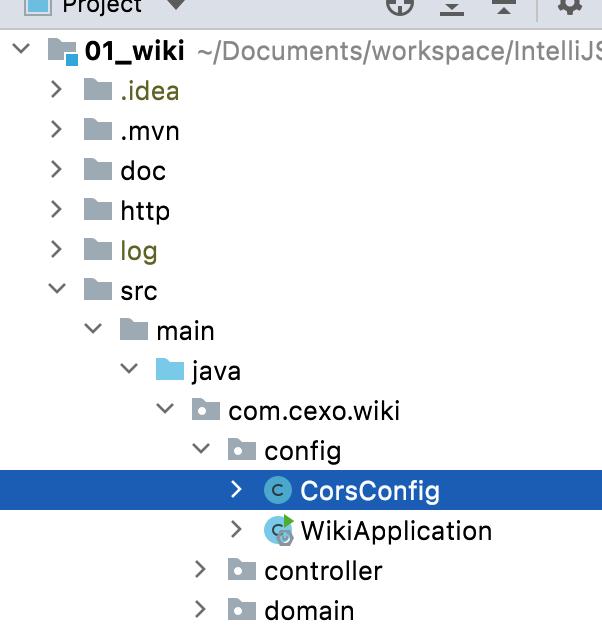This screenshot has height=626, width=602.
Task: Expand the .idea folder
Action: 56,89
